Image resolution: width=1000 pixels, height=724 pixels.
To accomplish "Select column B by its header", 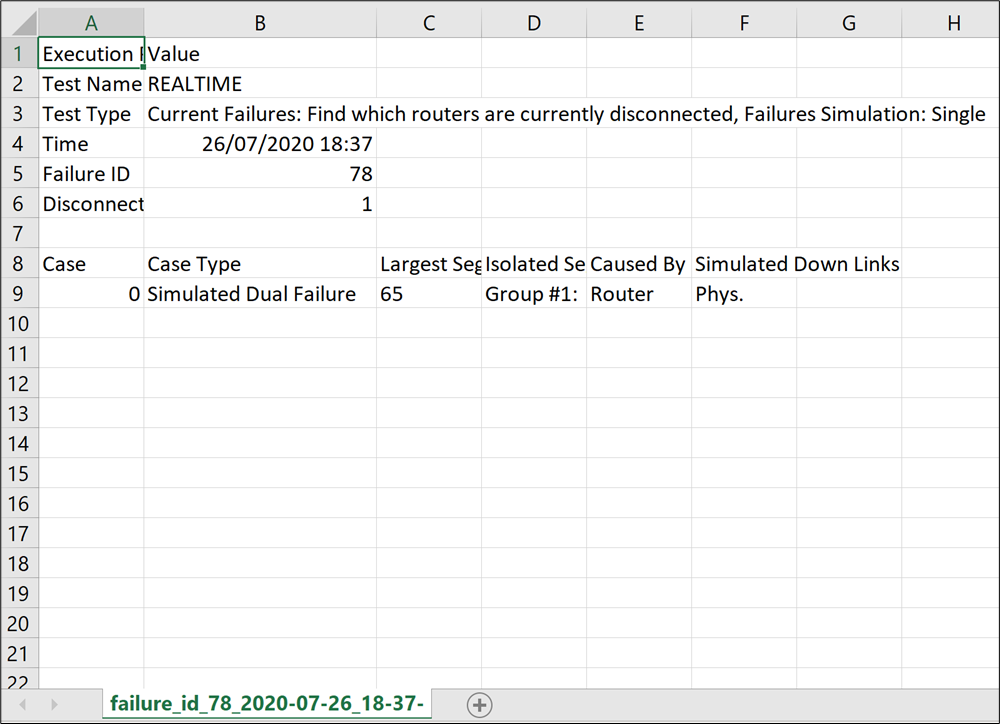I will click(259, 22).
